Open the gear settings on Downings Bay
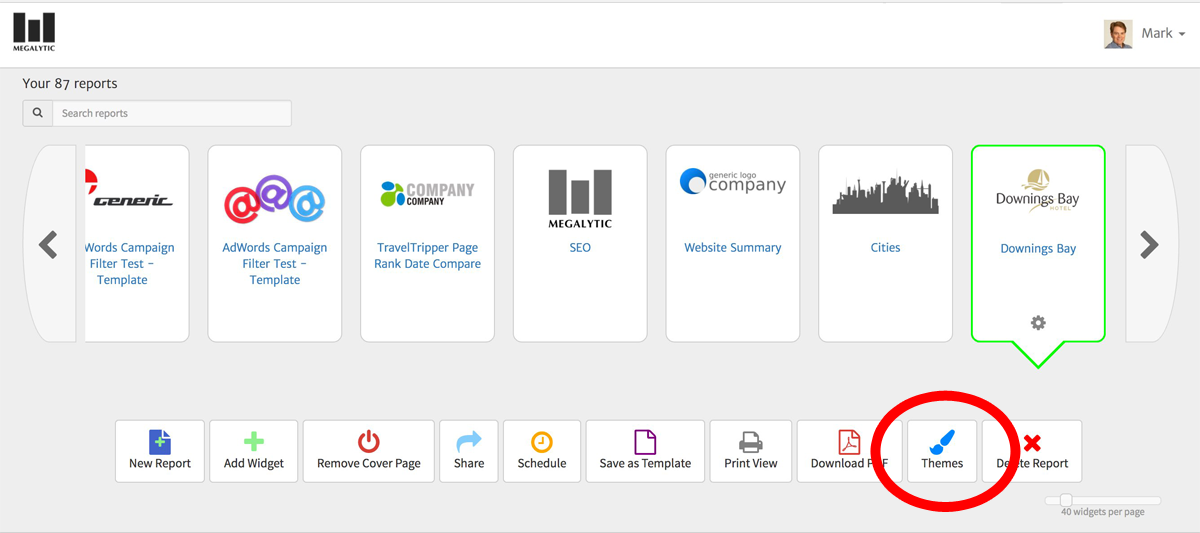 [x=1038, y=323]
